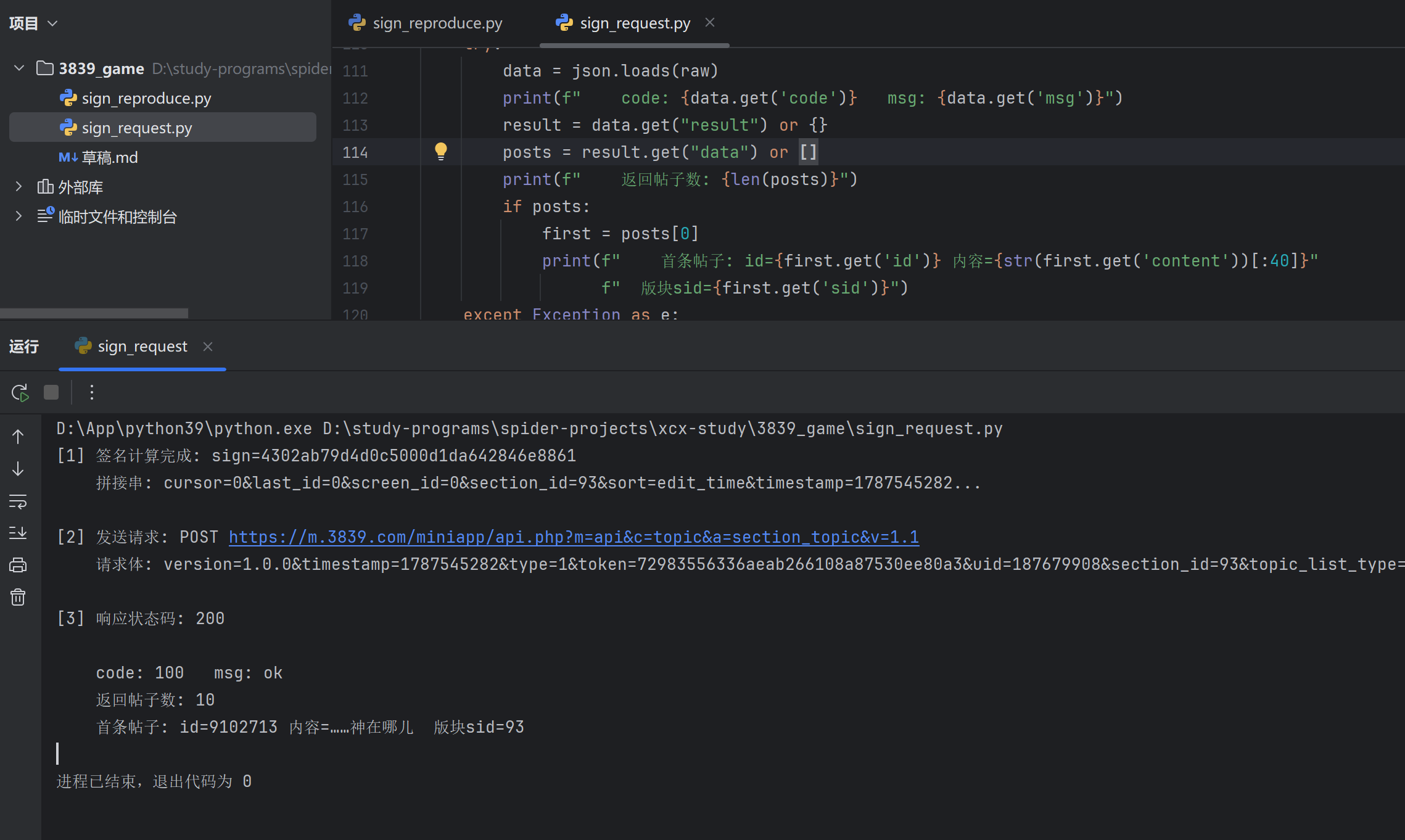
Task: Place cursor on 'data = json.loads(raw)' line
Action: (611, 71)
